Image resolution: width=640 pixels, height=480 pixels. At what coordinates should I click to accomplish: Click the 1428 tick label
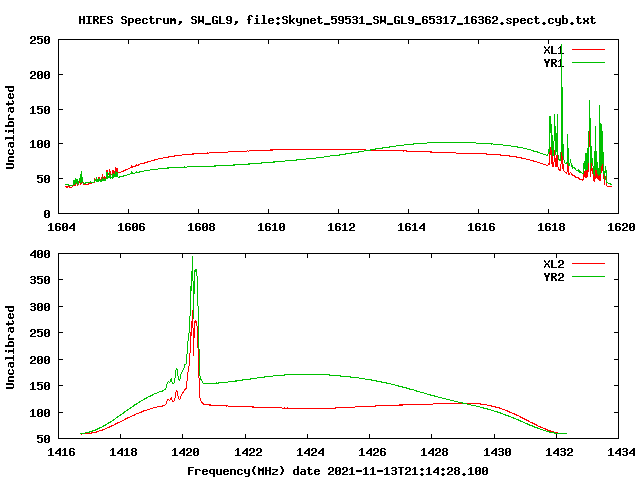[435, 452]
